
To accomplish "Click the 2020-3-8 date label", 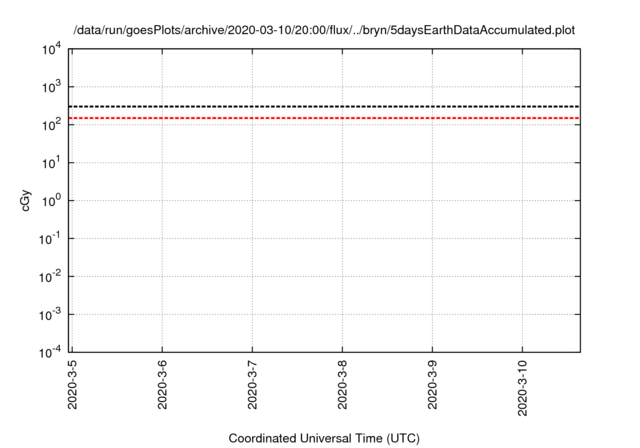I will point(342,385).
